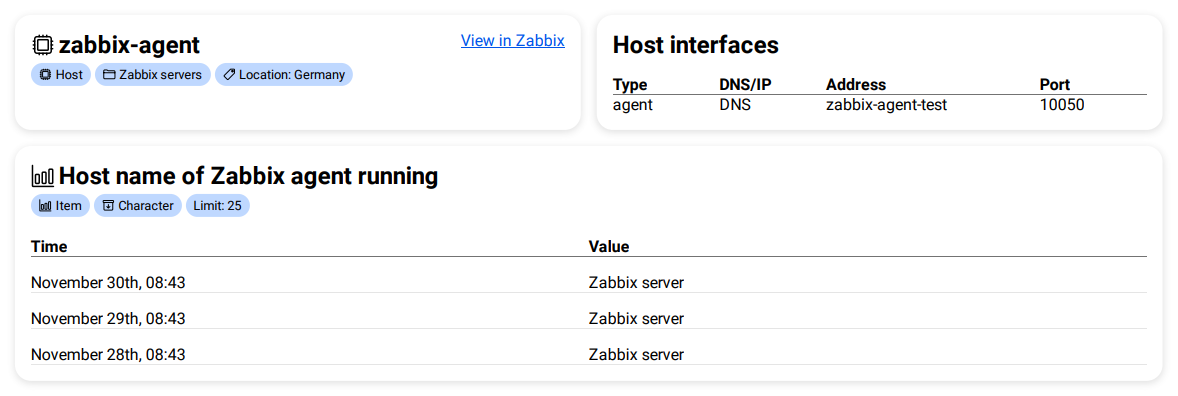
Task: Select the Zabbix servers group badge
Action: click(x=153, y=74)
